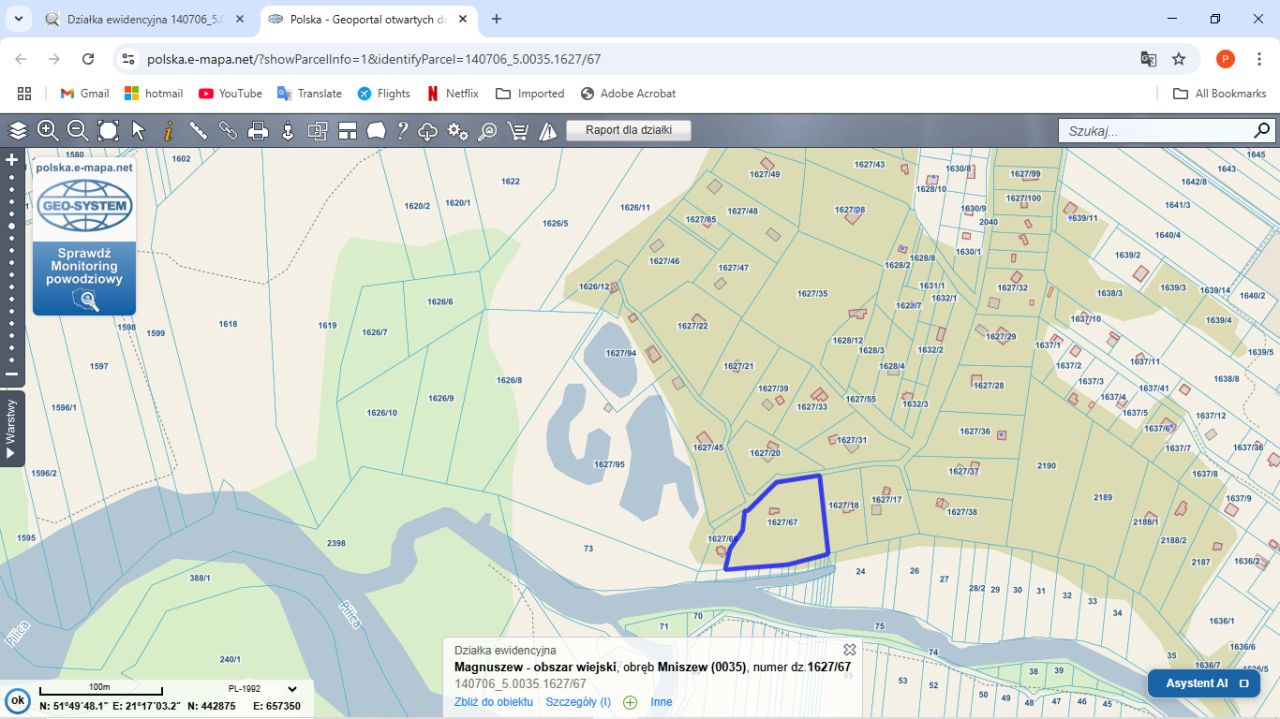Open the coordinate system PL-1992 dropdown
The width and height of the screenshot is (1280, 719).
pyautogui.click(x=263, y=689)
